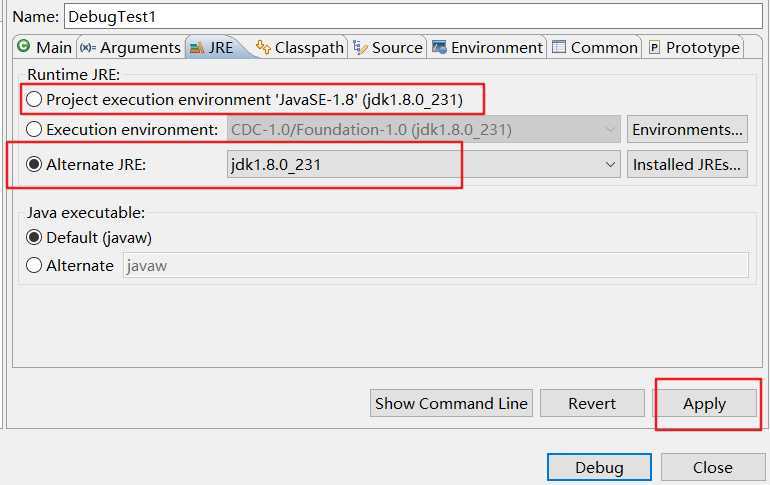Click the Environment tab monitor icon

pos(439,47)
